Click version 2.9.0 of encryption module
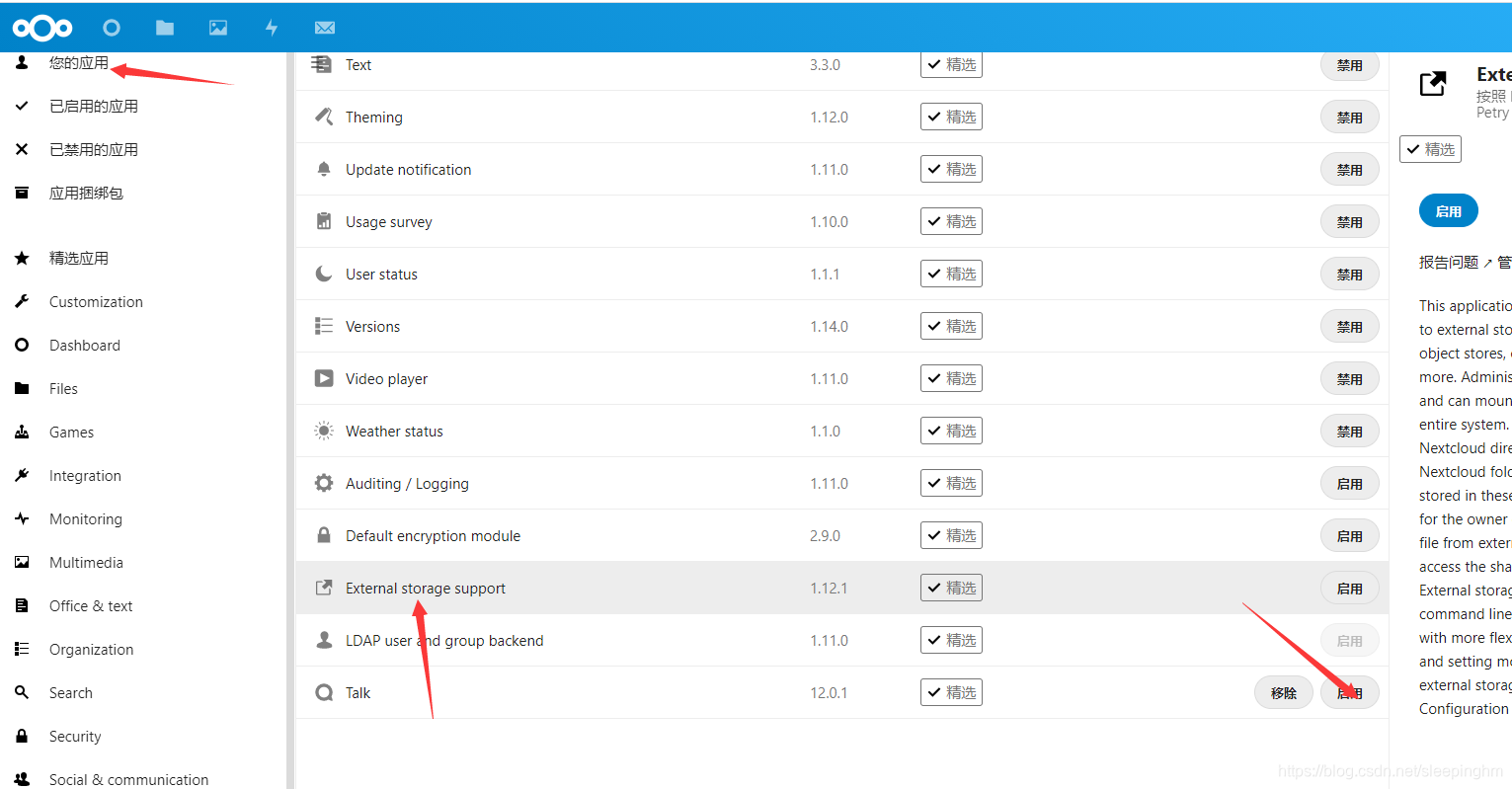 coord(825,536)
